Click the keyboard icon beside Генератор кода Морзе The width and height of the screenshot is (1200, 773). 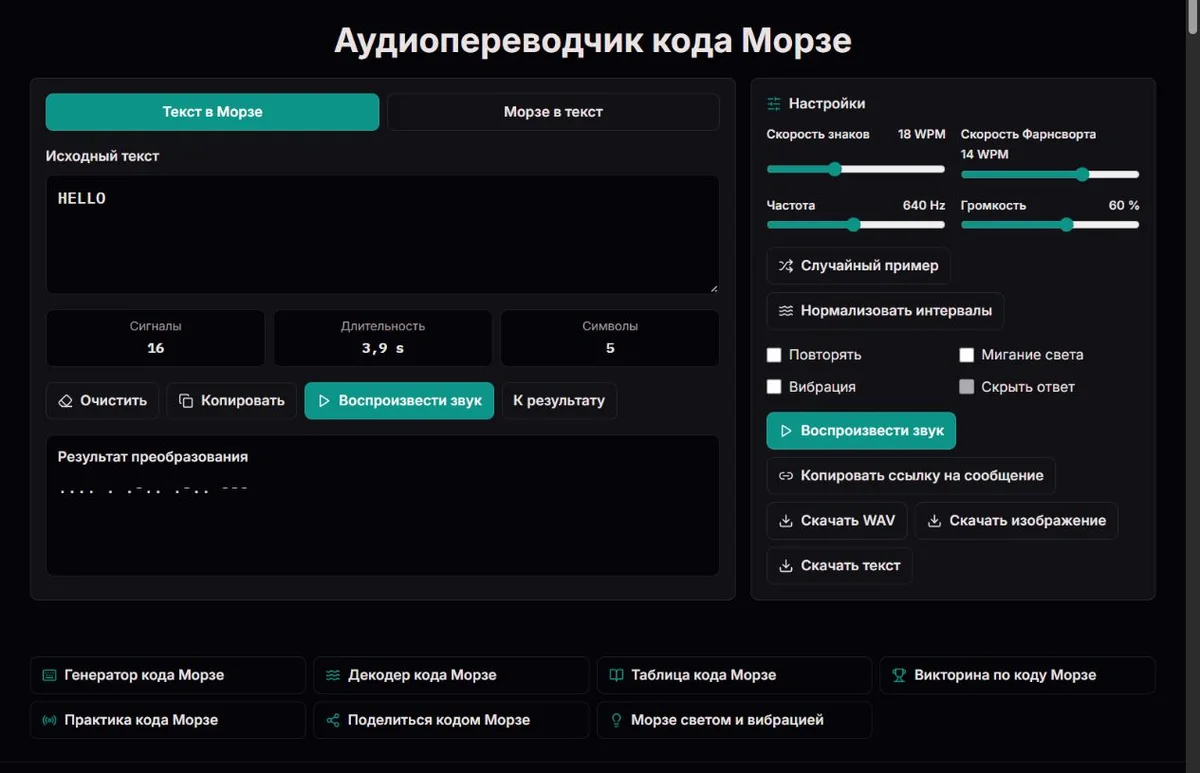pyautogui.click(x=49, y=675)
